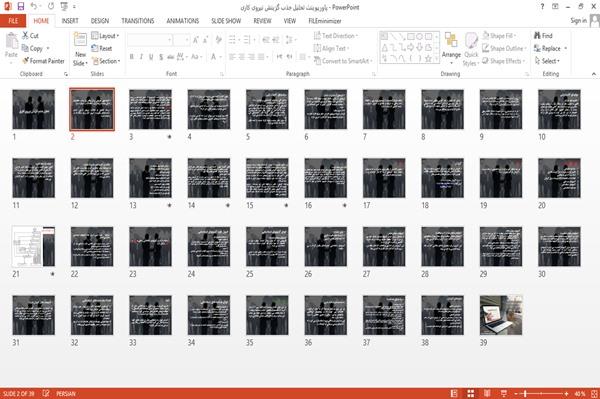Image resolution: width=600 pixels, height=399 pixels.
Task: Click the PowerPoint Help question mark
Action: tap(542, 7)
